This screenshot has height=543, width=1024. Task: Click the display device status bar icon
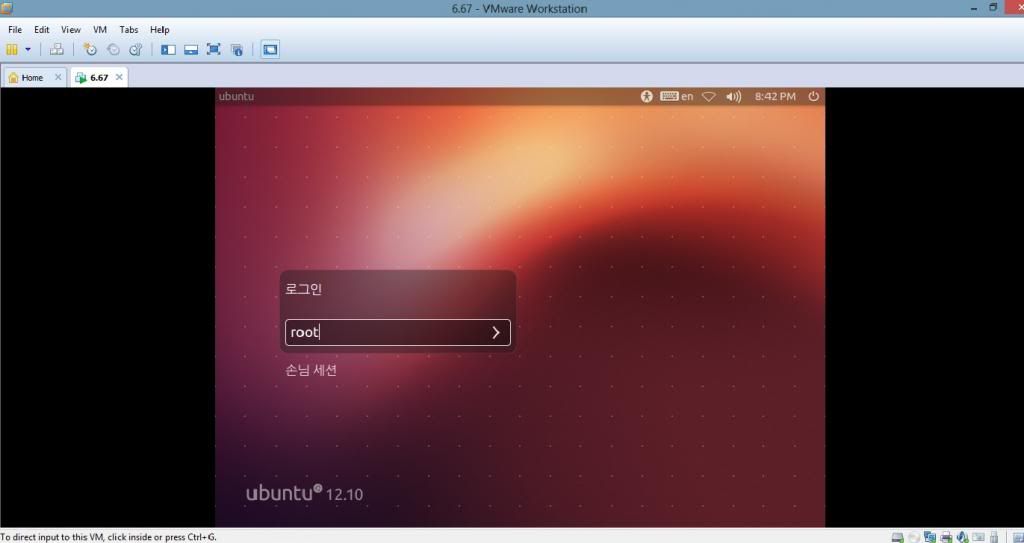[x=978, y=537]
